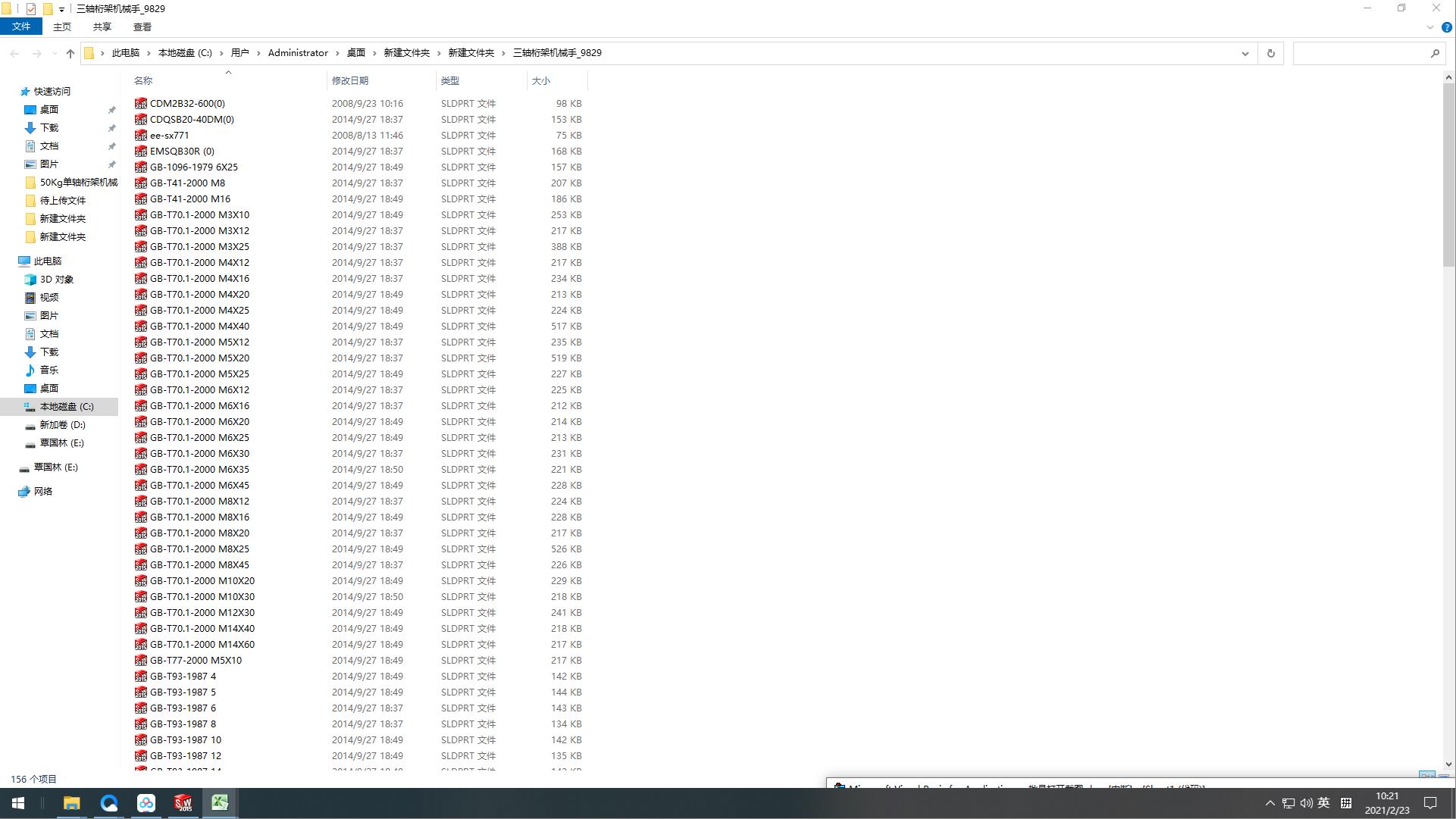The image size is (1456, 819).
Task: Open the 文件 menu
Action: (x=21, y=27)
